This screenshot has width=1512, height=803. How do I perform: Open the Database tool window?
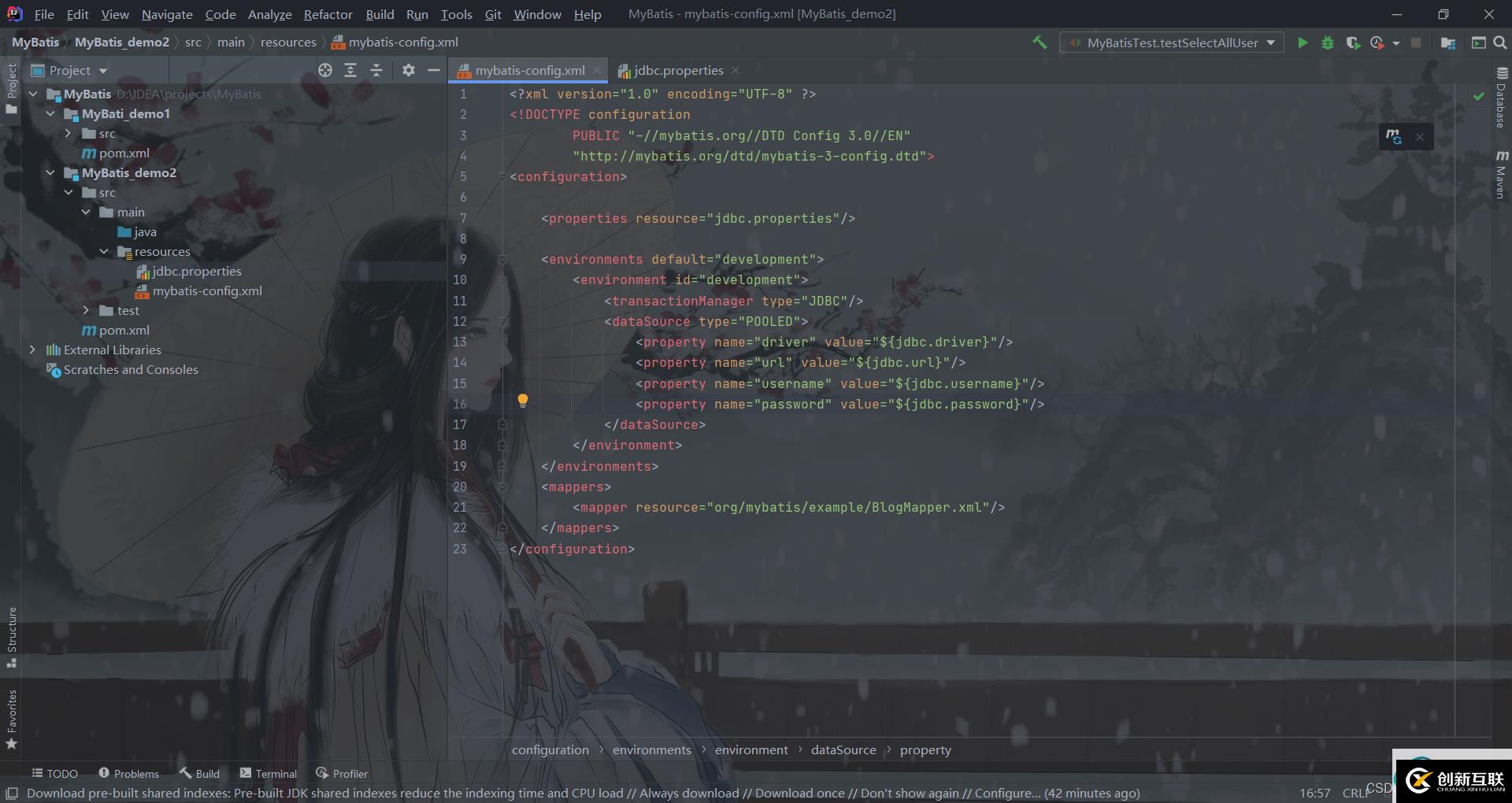1501,98
